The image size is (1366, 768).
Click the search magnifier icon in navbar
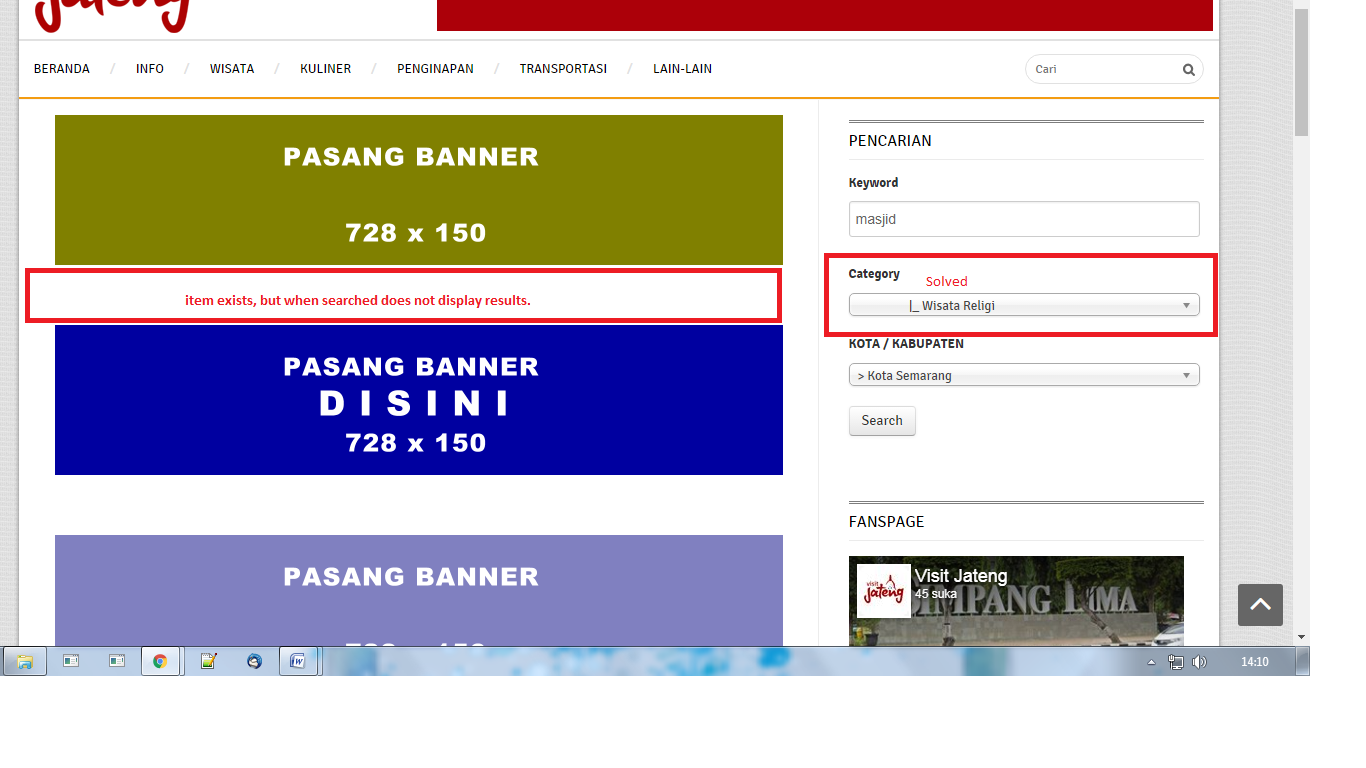coord(1188,70)
